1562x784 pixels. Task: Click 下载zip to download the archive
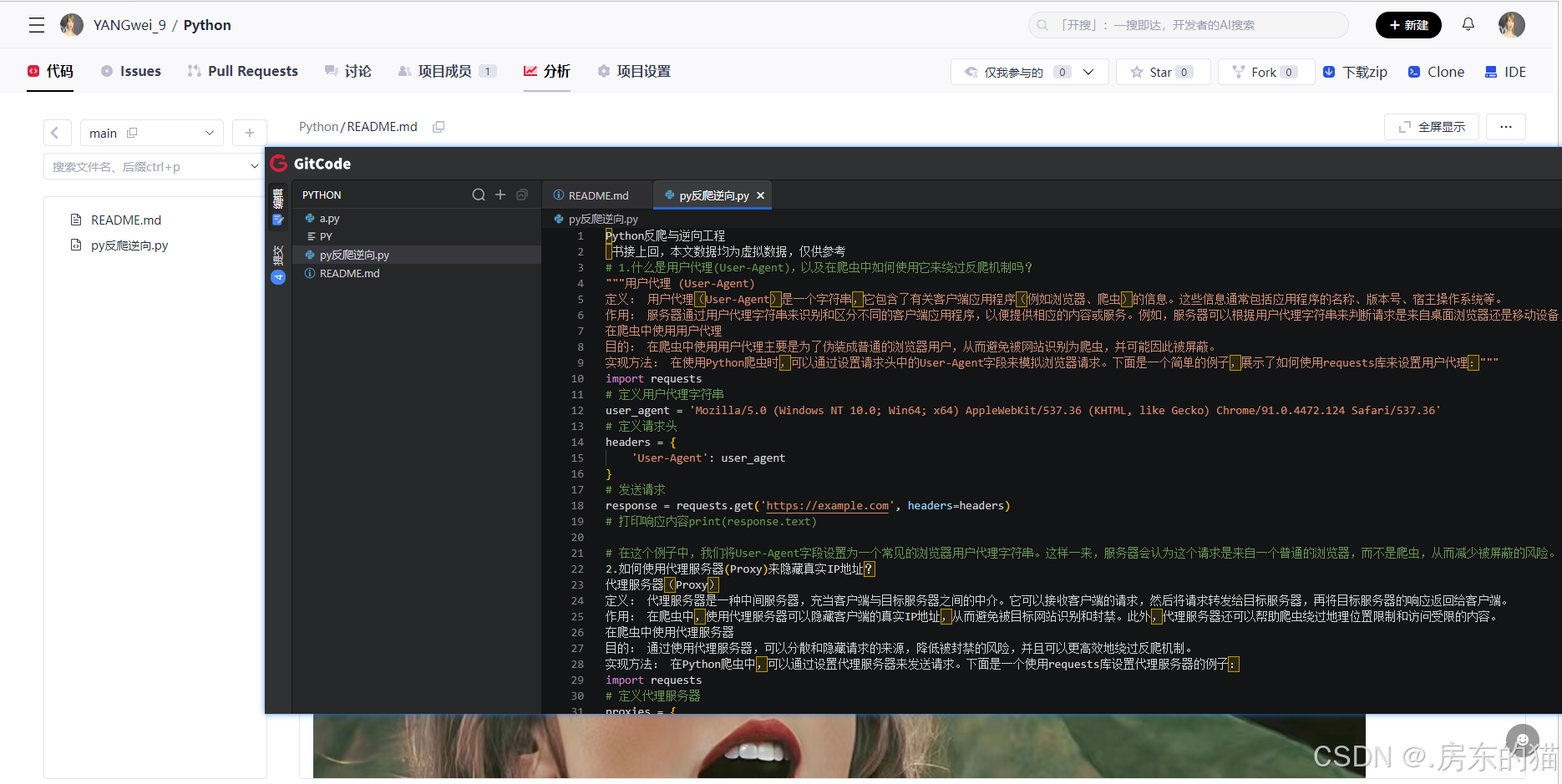(x=1355, y=72)
